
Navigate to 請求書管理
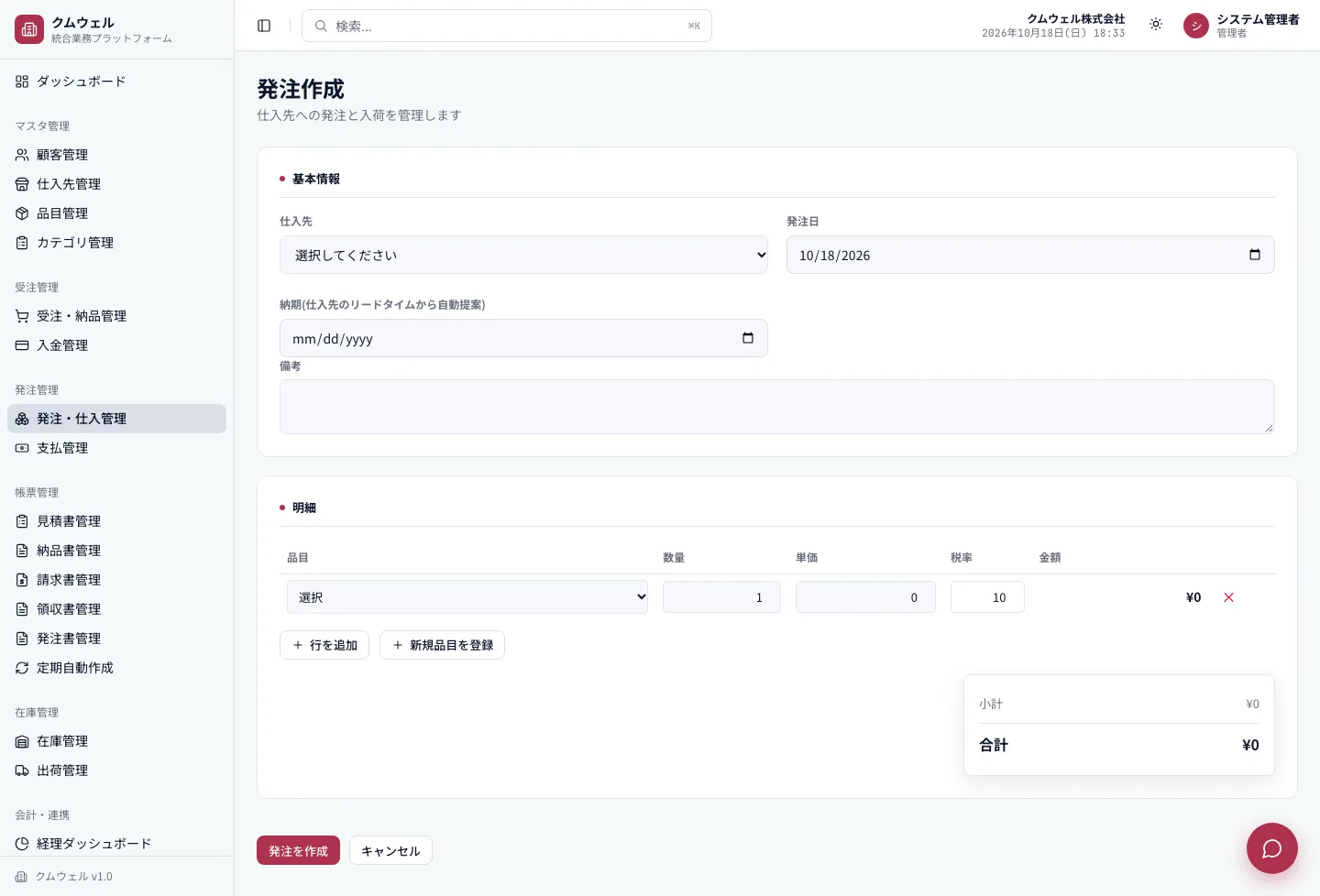coord(116,580)
